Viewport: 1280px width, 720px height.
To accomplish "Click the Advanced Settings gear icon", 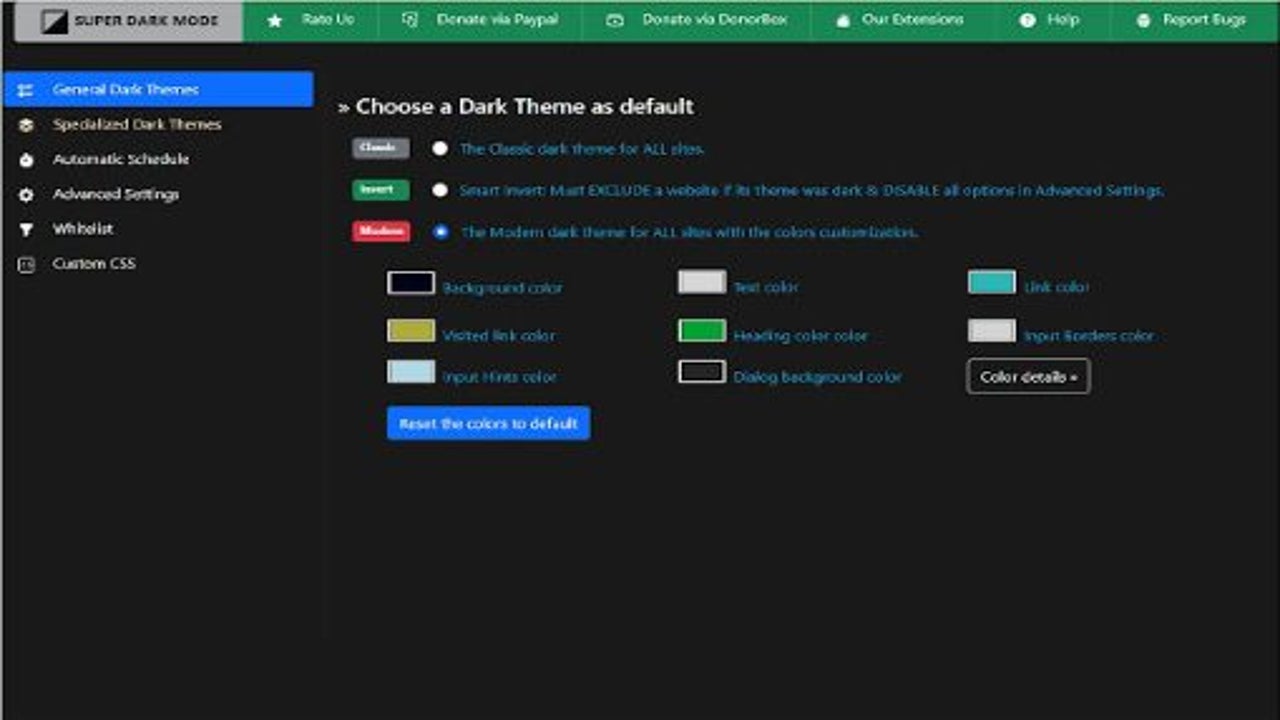I will point(26,195).
